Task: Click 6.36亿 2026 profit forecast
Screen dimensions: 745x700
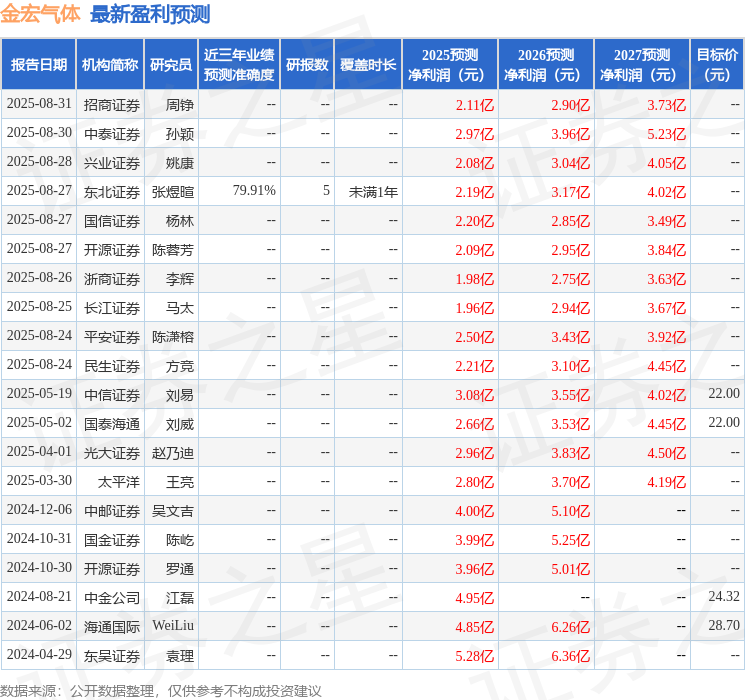Action: [x=570, y=656]
